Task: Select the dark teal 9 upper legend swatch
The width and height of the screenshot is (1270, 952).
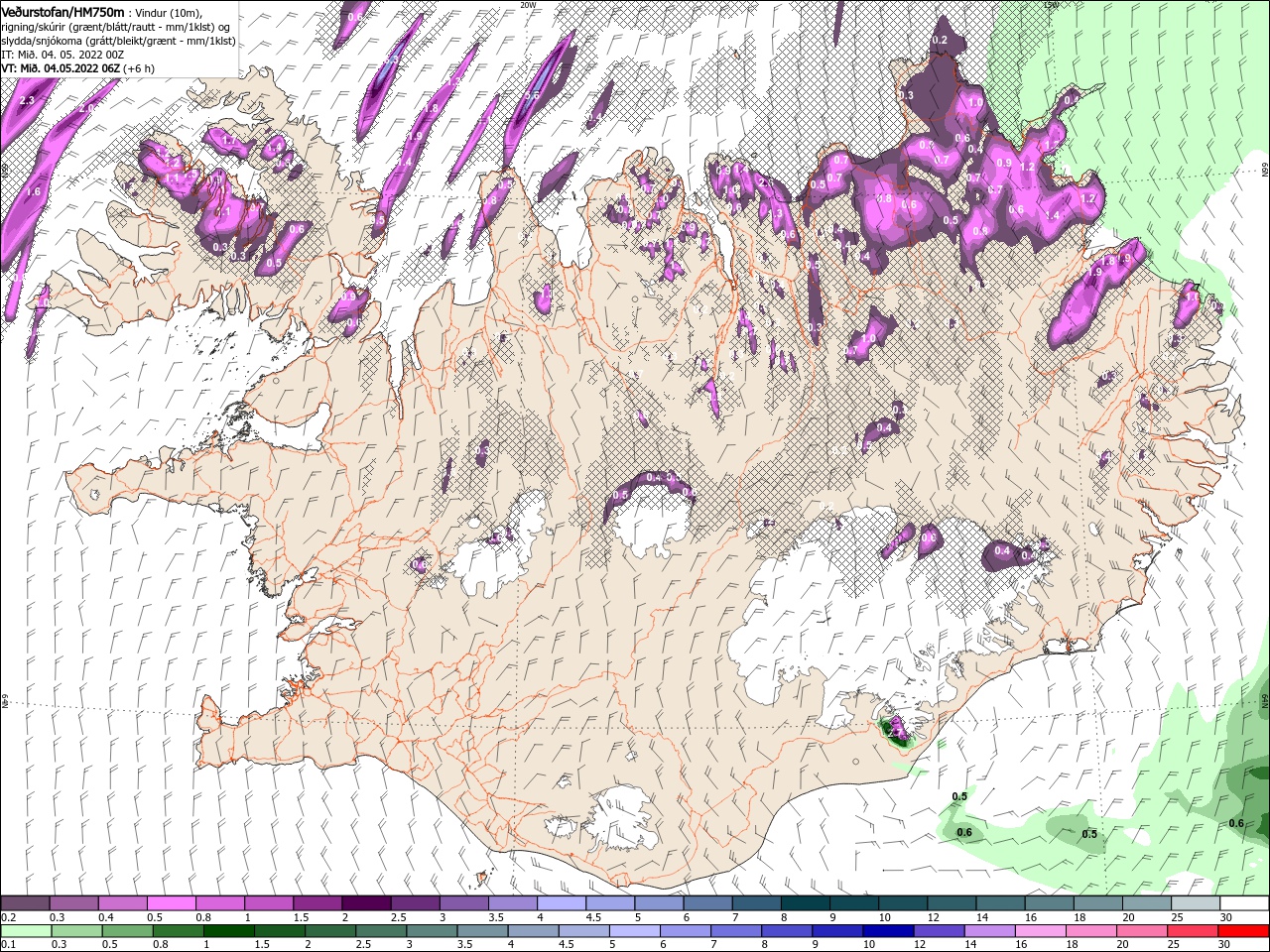Action: (x=855, y=903)
